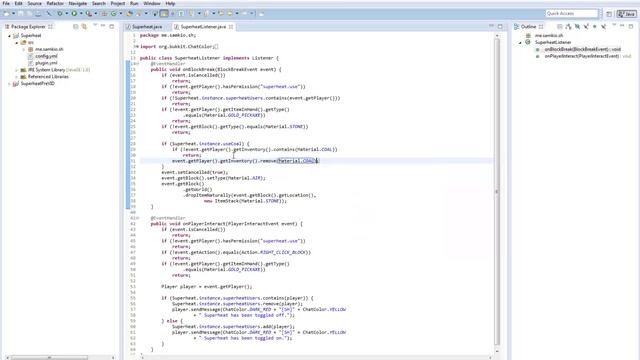This screenshot has height=360, width=640.
Task: Expand the me.samkio.sh package
Action: coord(24,49)
